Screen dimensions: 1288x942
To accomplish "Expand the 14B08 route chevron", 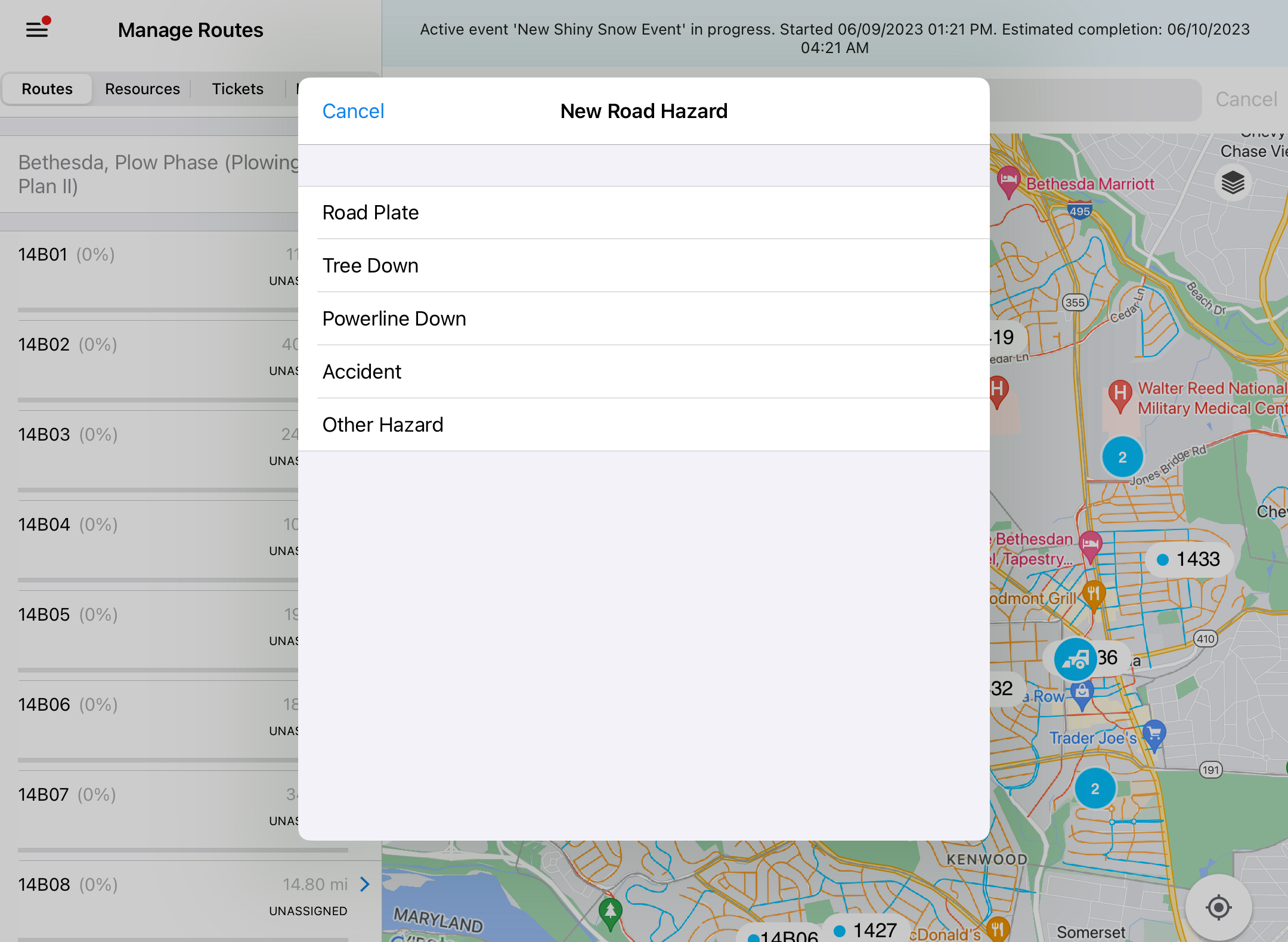I will click(365, 884).
